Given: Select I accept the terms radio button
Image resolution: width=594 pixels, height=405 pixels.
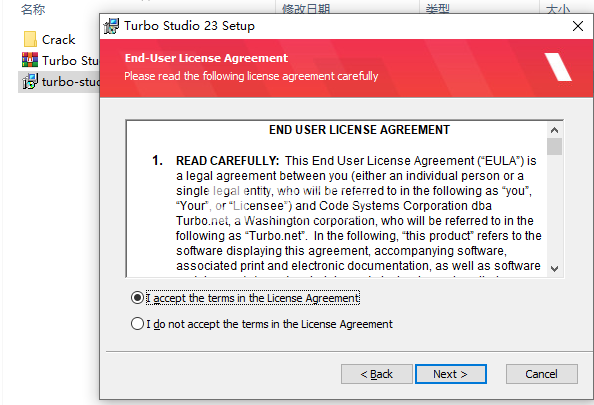Looking at the screenshot, I should 137,298.
